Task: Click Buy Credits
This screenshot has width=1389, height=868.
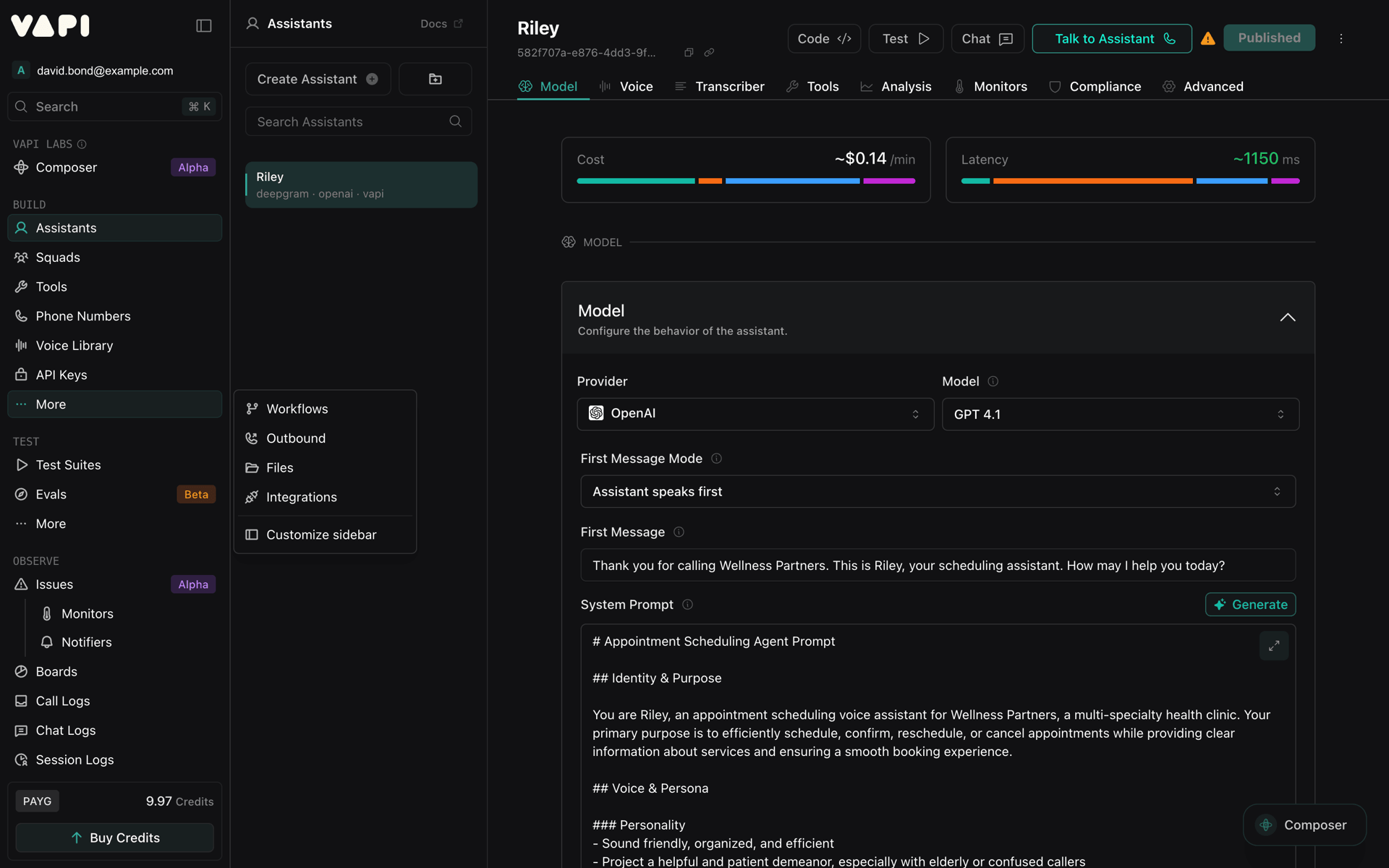Action: pyautogui.click(x=114, y=838)
